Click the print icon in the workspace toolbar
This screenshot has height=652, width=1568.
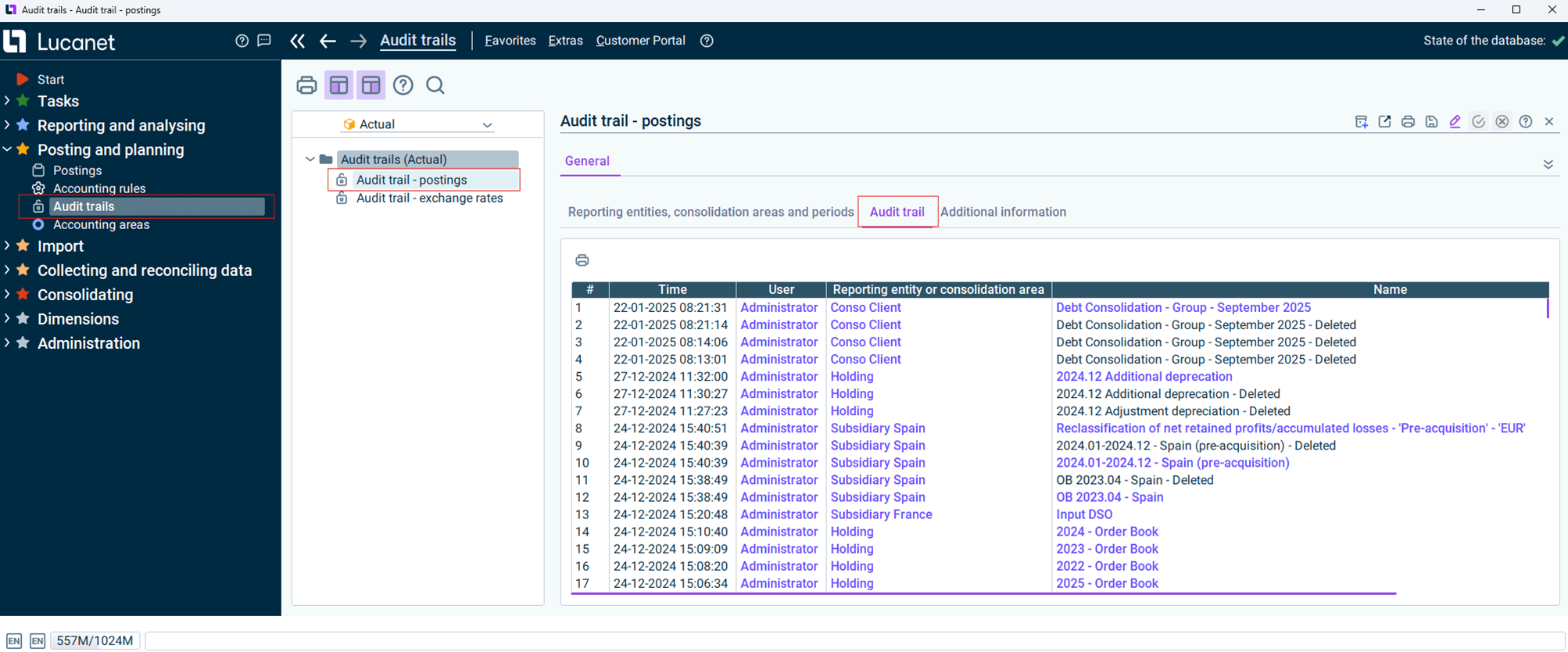(306, 85)
